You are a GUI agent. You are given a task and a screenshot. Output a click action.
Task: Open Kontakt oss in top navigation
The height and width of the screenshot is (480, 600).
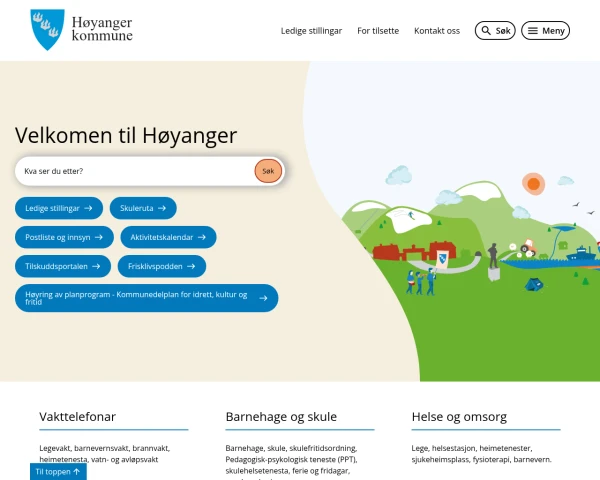(x=437, y=31)
